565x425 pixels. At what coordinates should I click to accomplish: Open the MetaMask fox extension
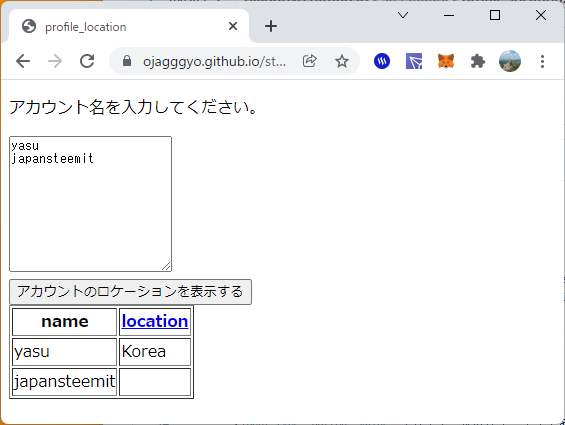[x=446, y=61]
